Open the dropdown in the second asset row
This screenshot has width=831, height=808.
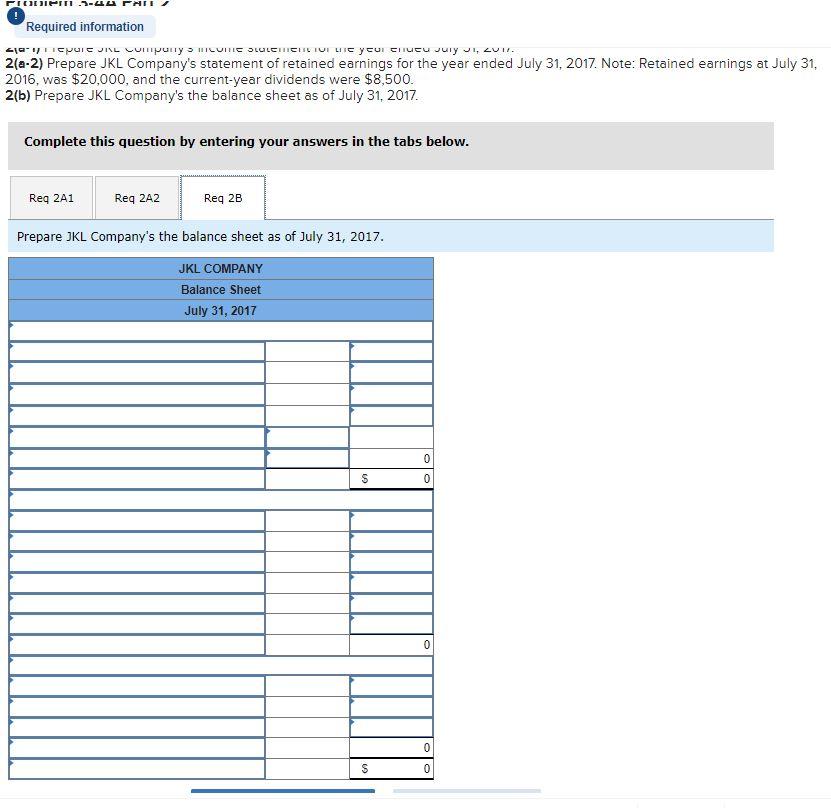tap(11, 371)
